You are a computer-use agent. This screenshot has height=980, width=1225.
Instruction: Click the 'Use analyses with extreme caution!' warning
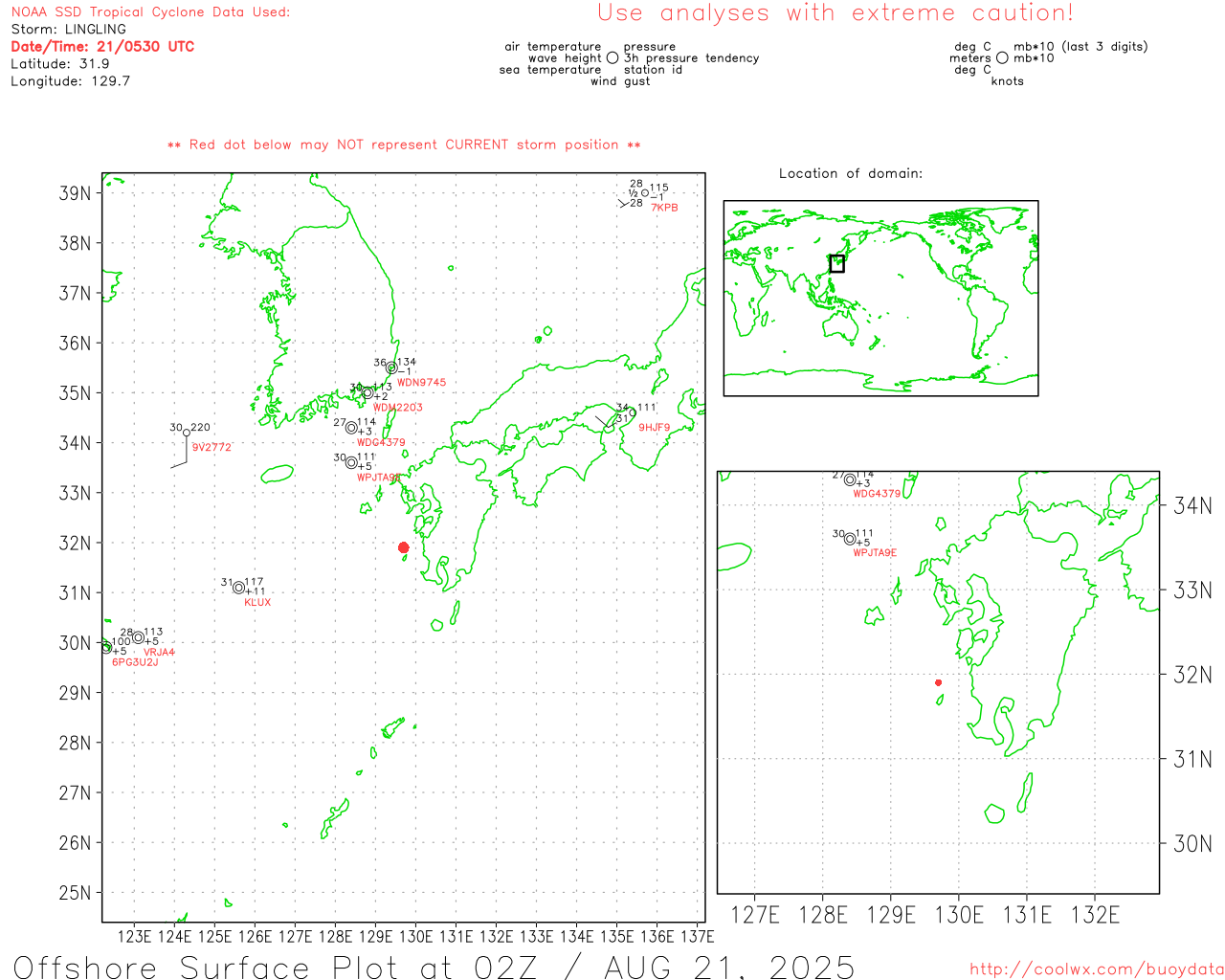coord(835,13)
